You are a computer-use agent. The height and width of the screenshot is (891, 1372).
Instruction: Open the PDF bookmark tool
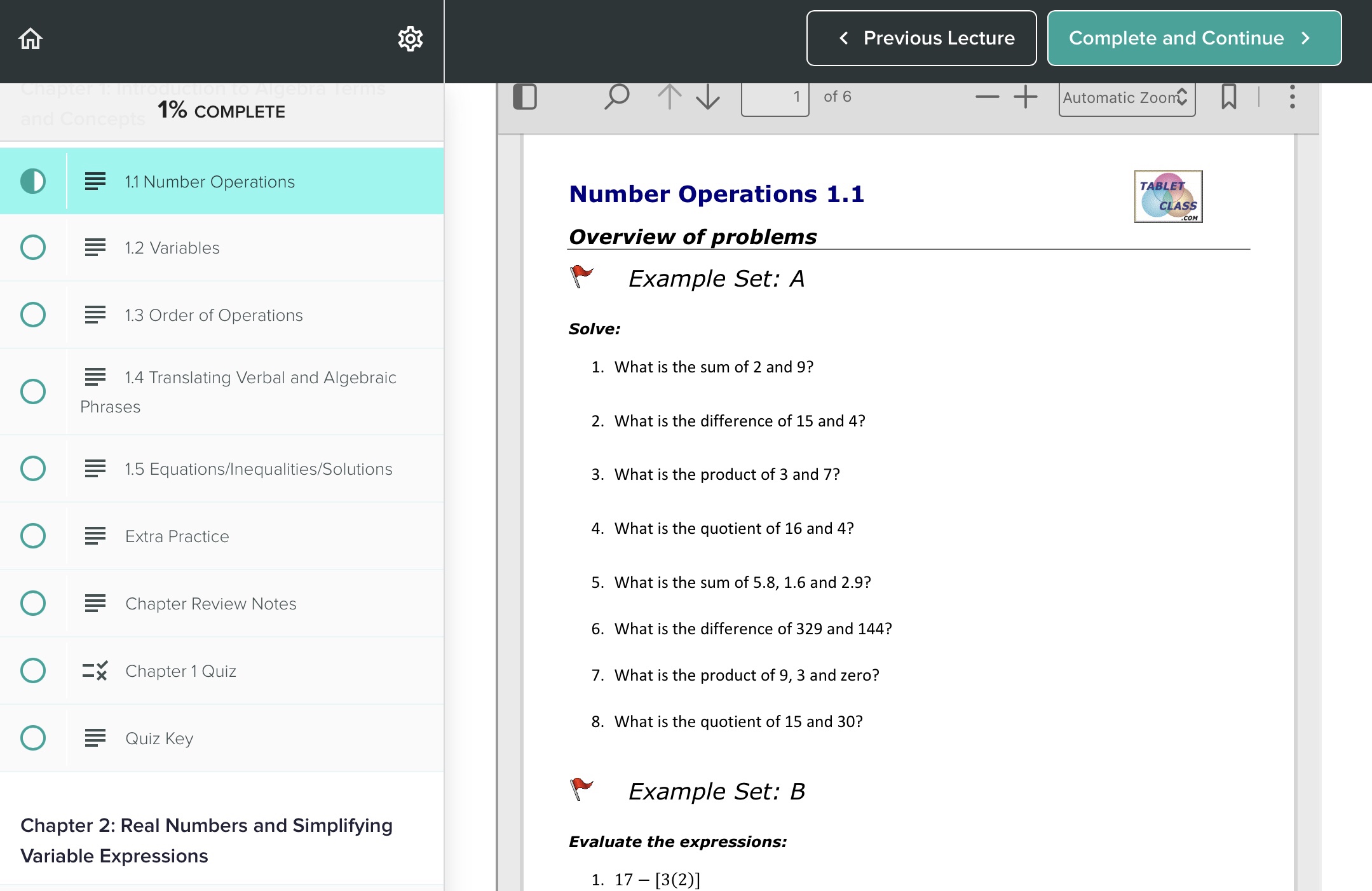(x=1228, y=97)
